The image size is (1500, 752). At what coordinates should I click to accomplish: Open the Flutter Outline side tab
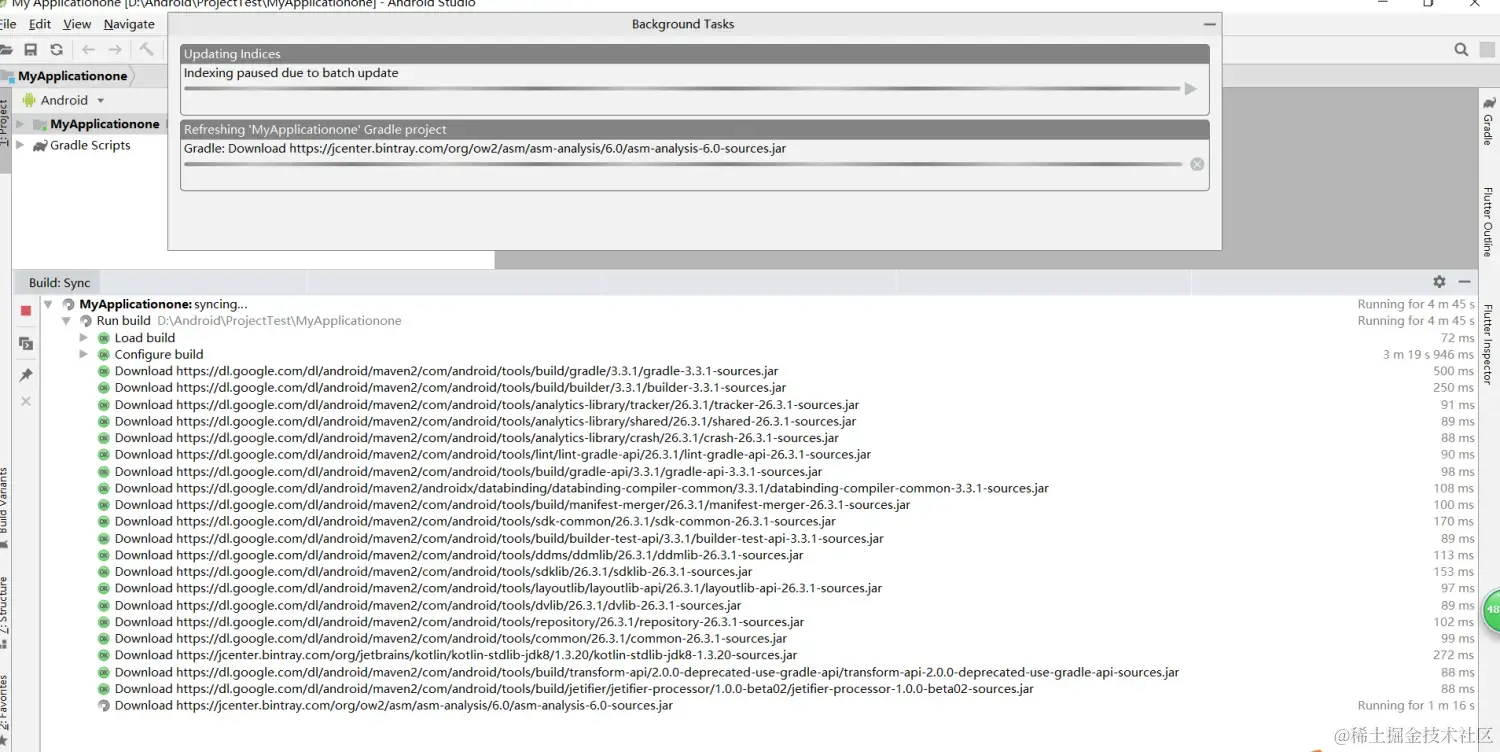(x=1488, y=221)
